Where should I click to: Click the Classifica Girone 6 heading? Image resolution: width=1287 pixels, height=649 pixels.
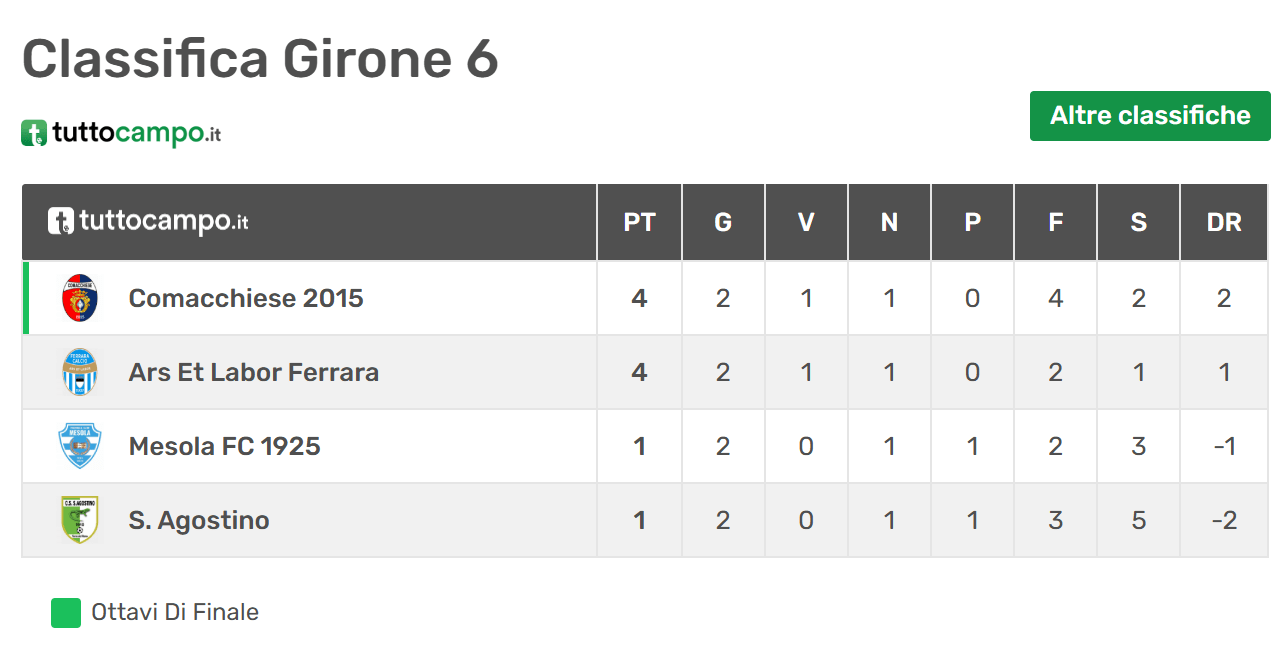click(x=260, y=59)
